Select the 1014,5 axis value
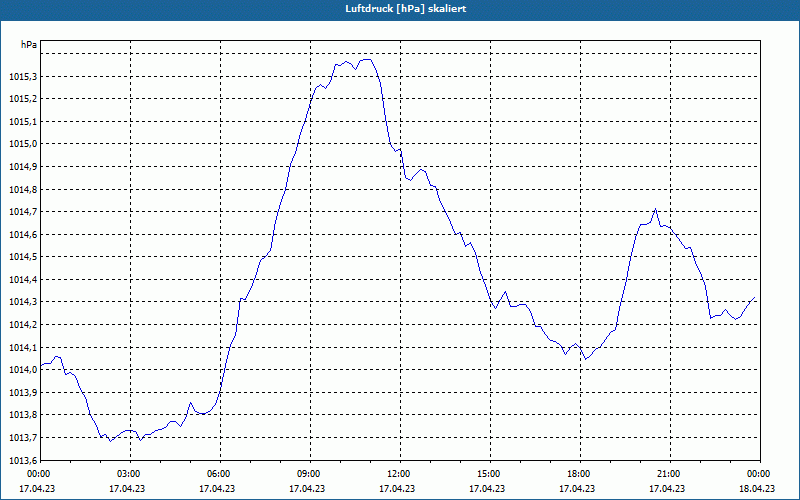The image size is (800, 500). (23, 257)
